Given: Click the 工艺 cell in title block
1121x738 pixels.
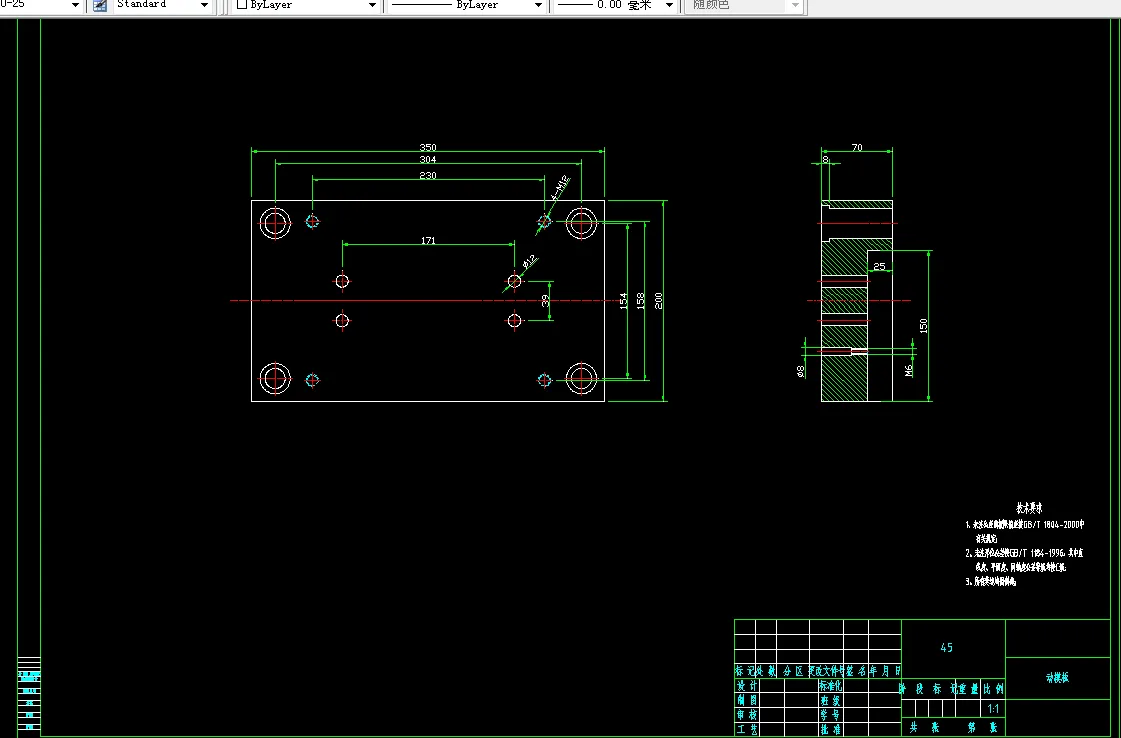Looking at the screenshot, I should [747, 729].
